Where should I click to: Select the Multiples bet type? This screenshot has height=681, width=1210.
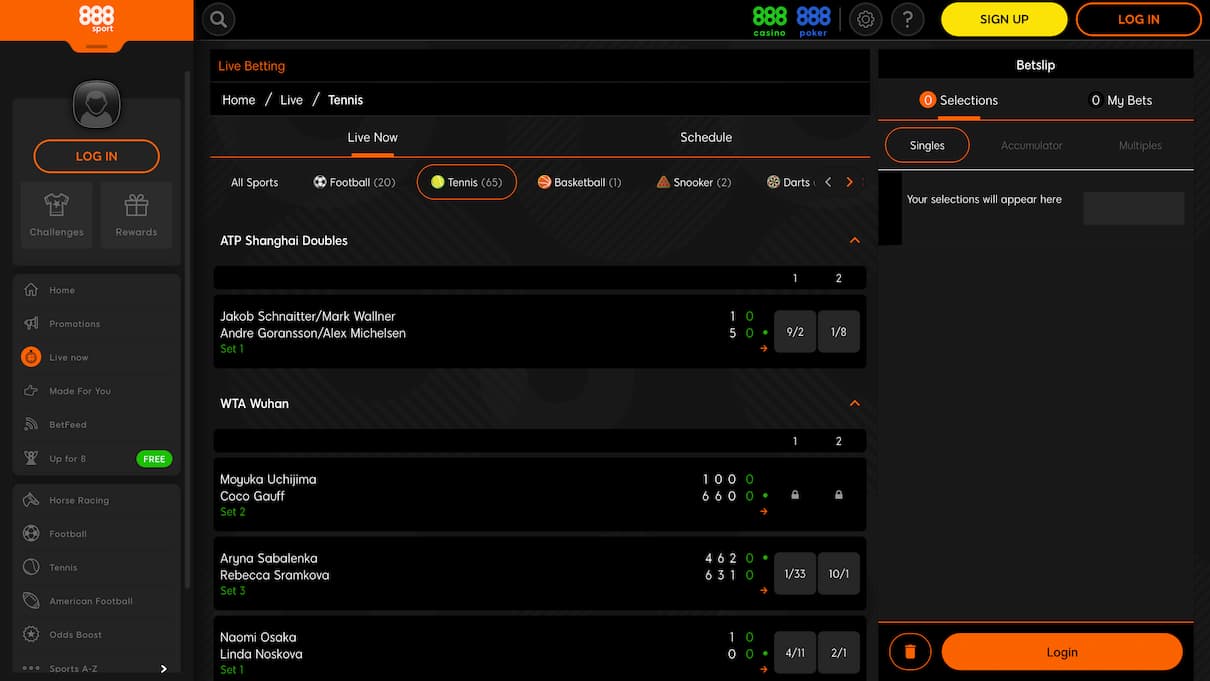point(1139,145)
